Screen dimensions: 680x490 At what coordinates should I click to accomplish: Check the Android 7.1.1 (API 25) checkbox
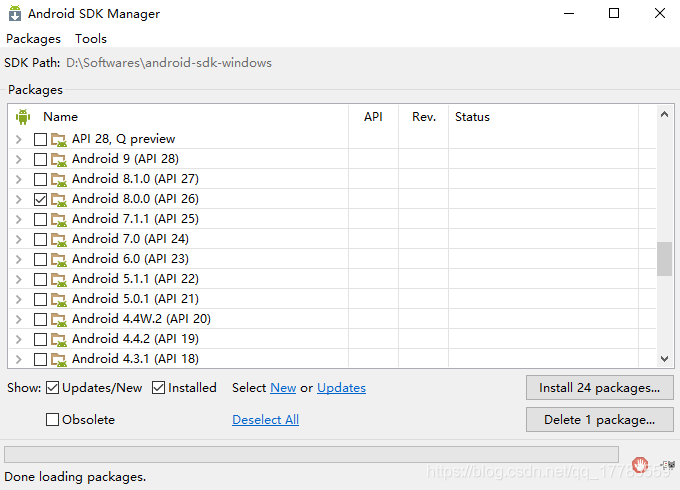pos(40,219)
